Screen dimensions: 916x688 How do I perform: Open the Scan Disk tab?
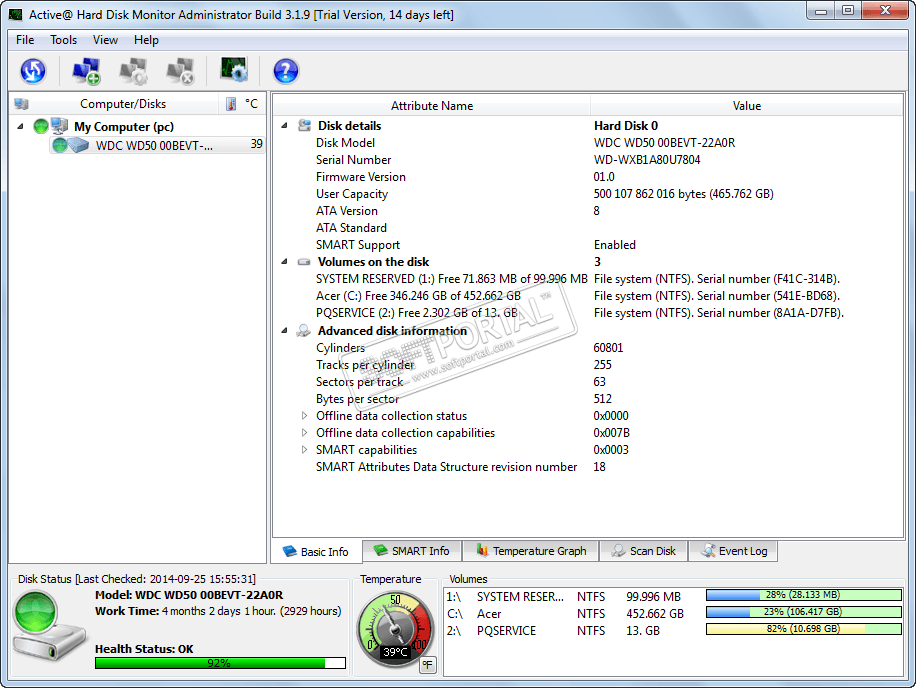[x=643, y=551]
